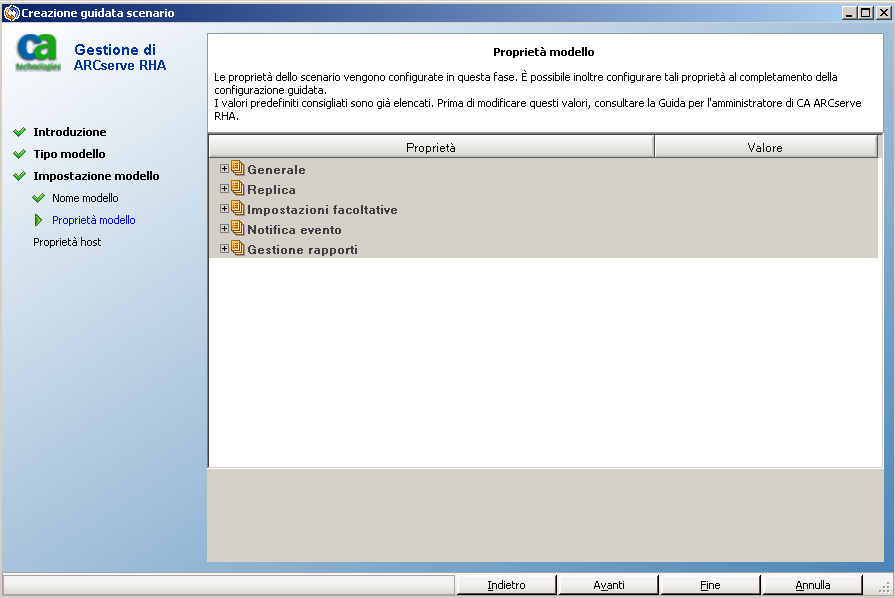Click the window resize grip corner

(x=884, y=587)
